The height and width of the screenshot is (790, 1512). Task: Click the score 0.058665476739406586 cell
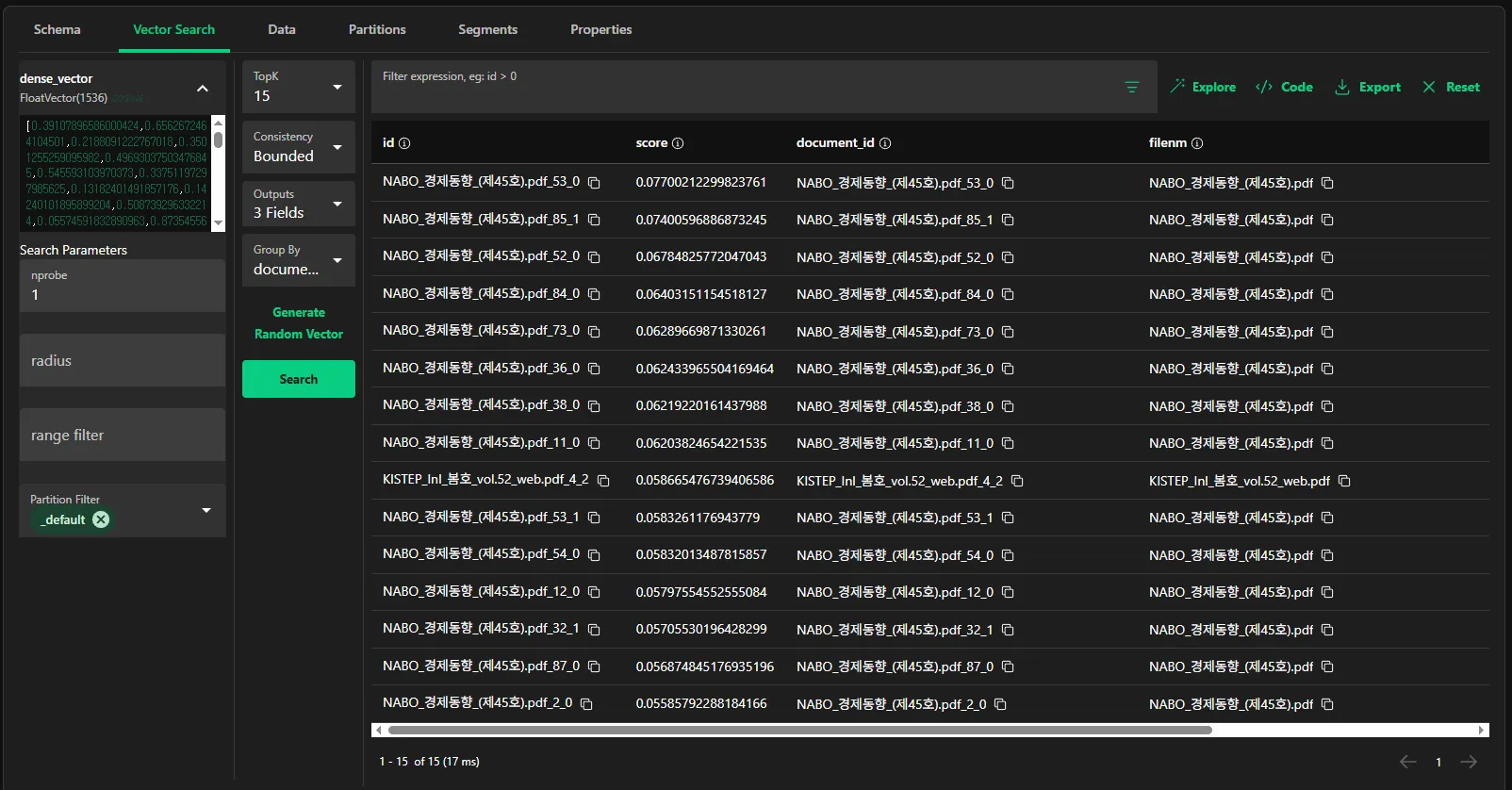705,480
